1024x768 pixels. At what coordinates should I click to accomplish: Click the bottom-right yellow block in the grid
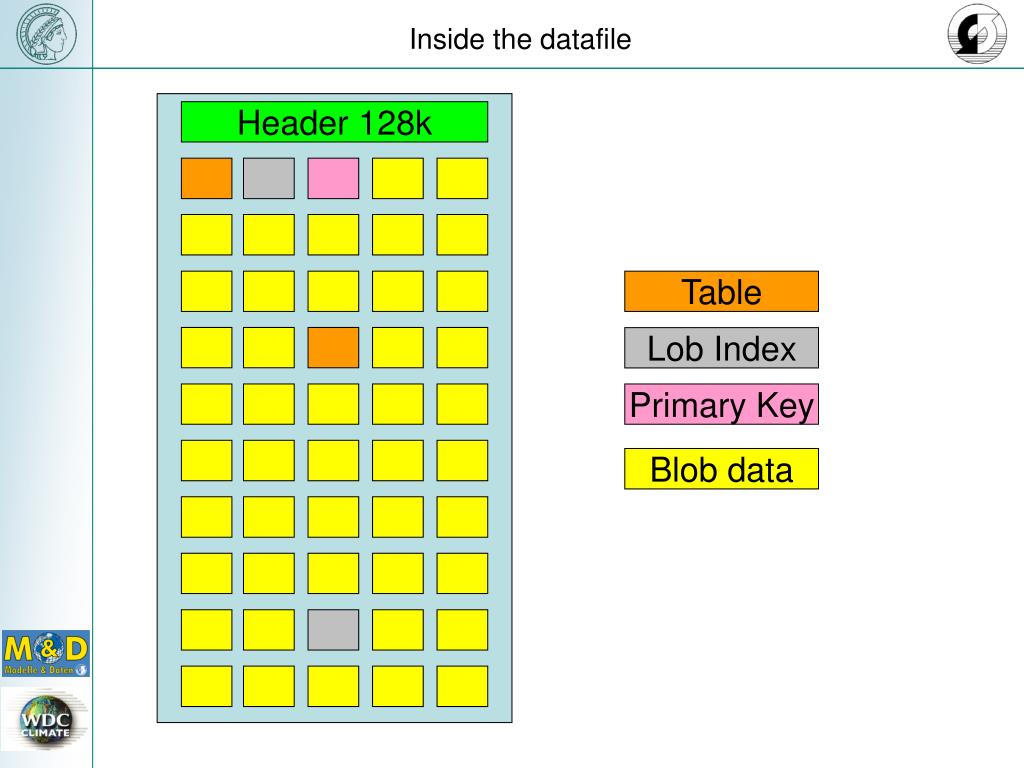(x=462, y=686)
